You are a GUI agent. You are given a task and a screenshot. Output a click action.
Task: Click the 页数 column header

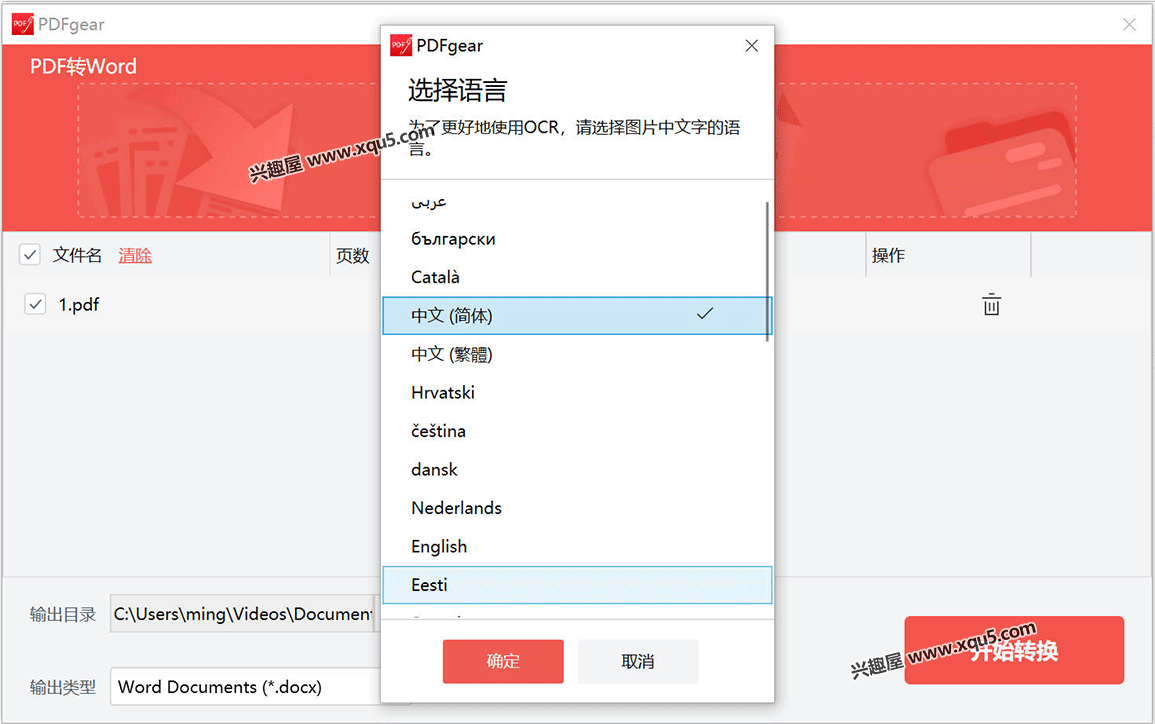pos(352,256)
